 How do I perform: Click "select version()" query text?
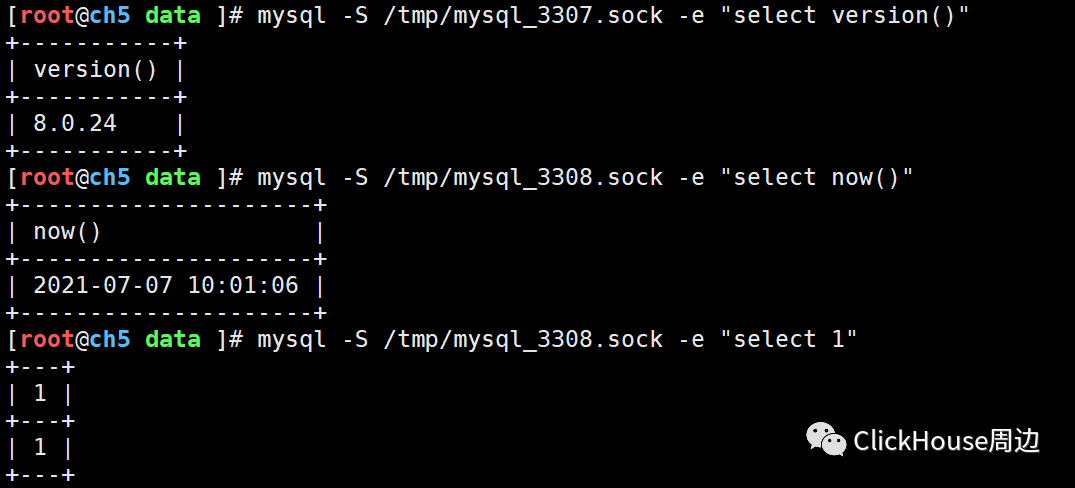click(x=851, y=16)
